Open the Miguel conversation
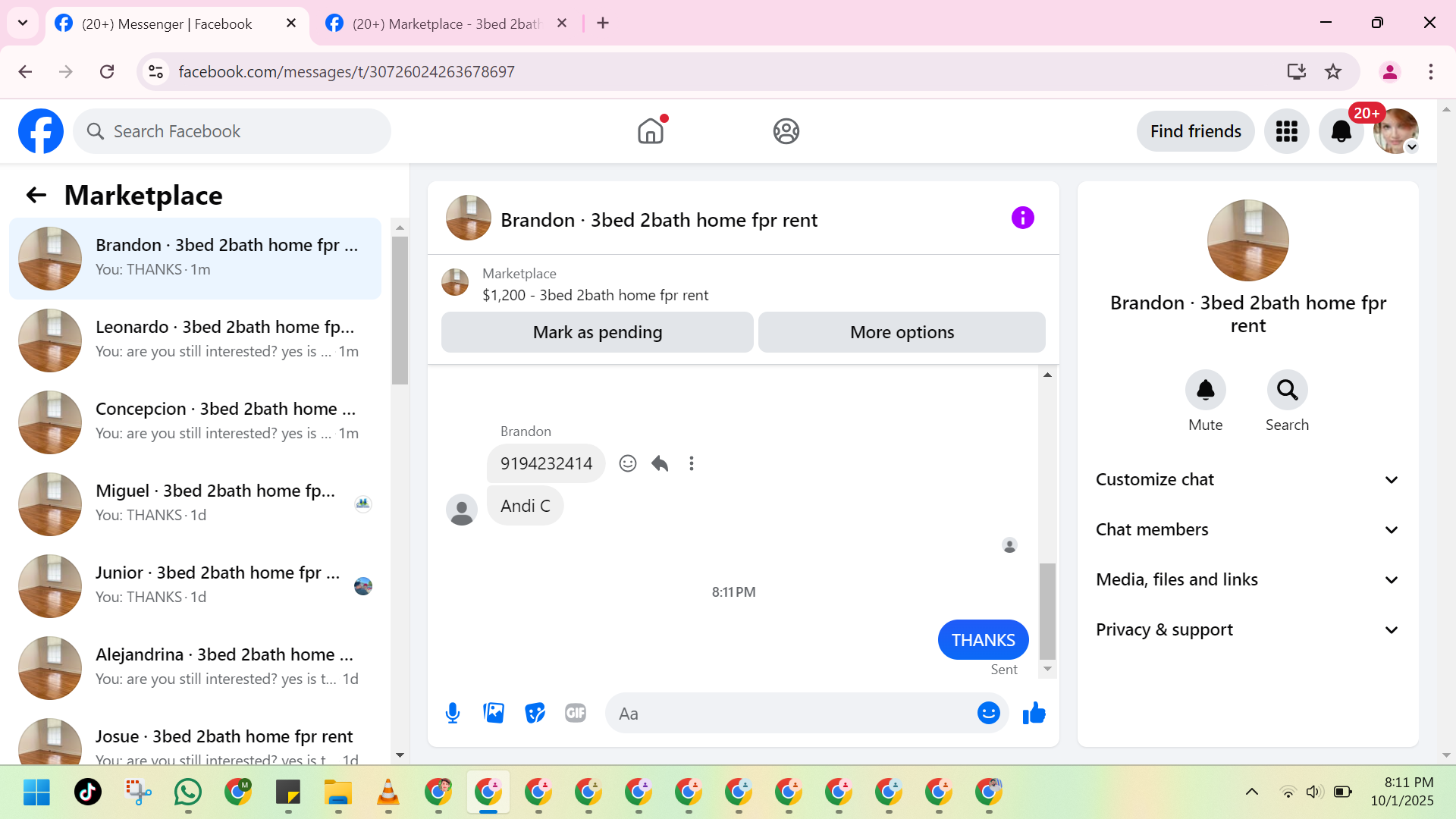Image resolution: width=1456 pixels, height=819 pixels. pos(195,504)
